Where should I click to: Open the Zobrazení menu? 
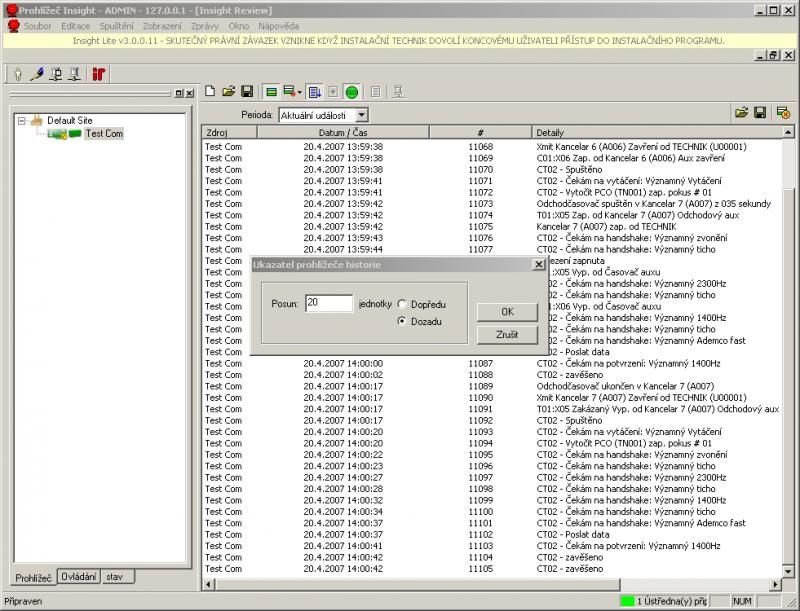pos(162,24)
